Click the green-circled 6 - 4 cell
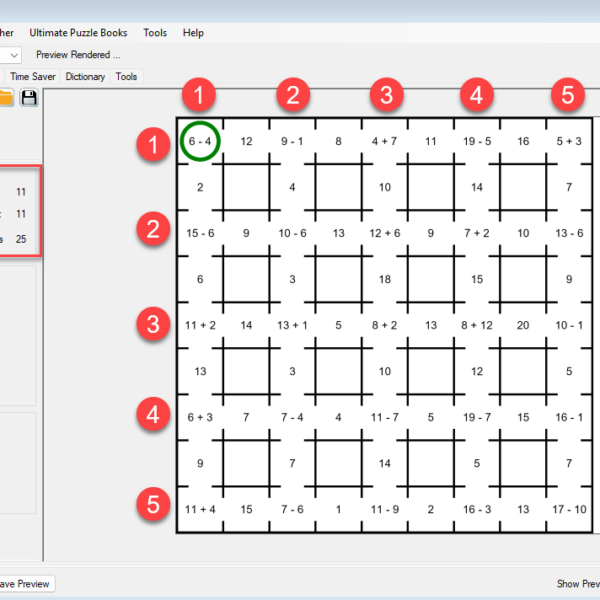Viewport: 600px width, 600px height. pyautogui.click(x=200, y=142)
